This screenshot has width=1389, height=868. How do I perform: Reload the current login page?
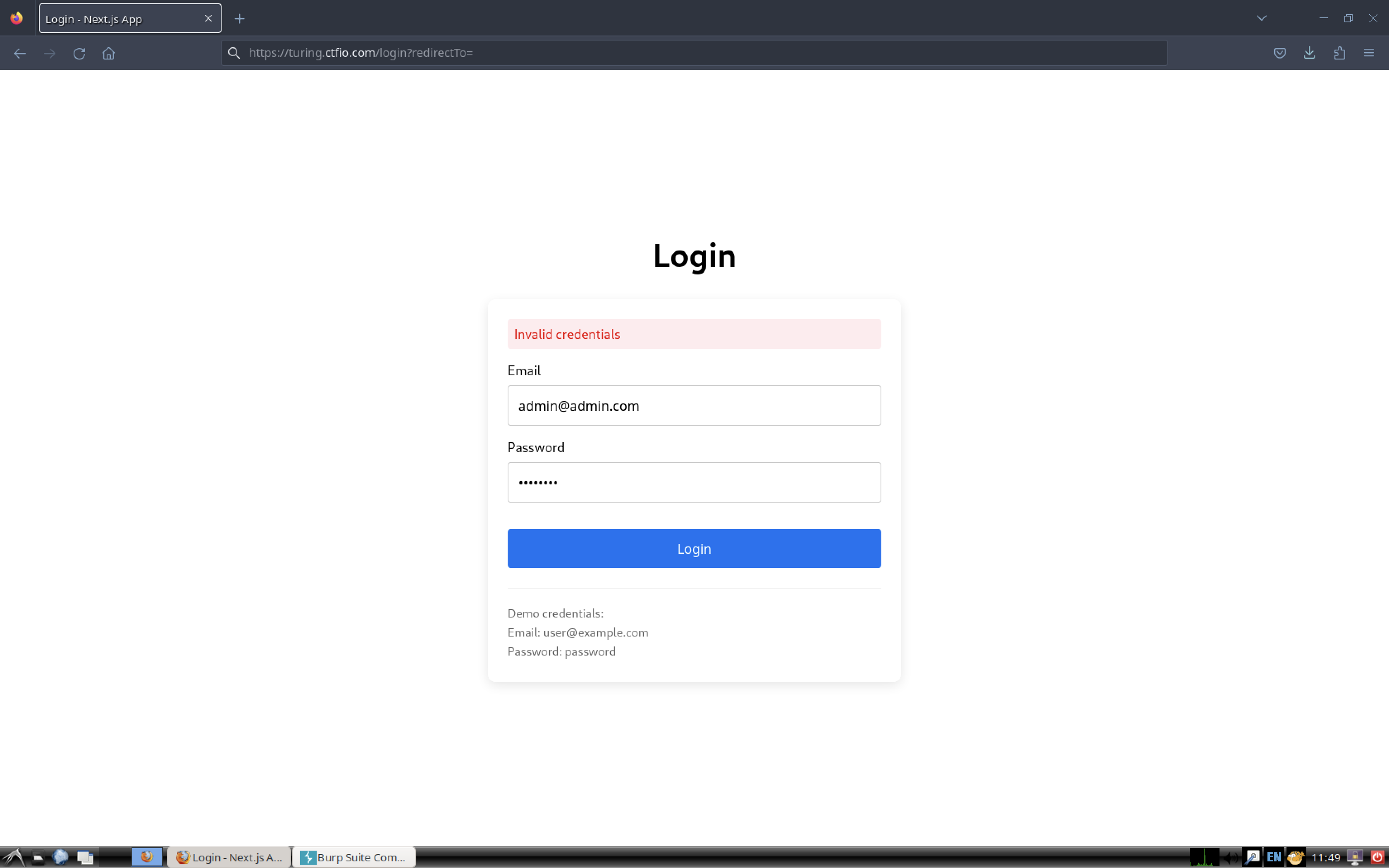point(79,53)
